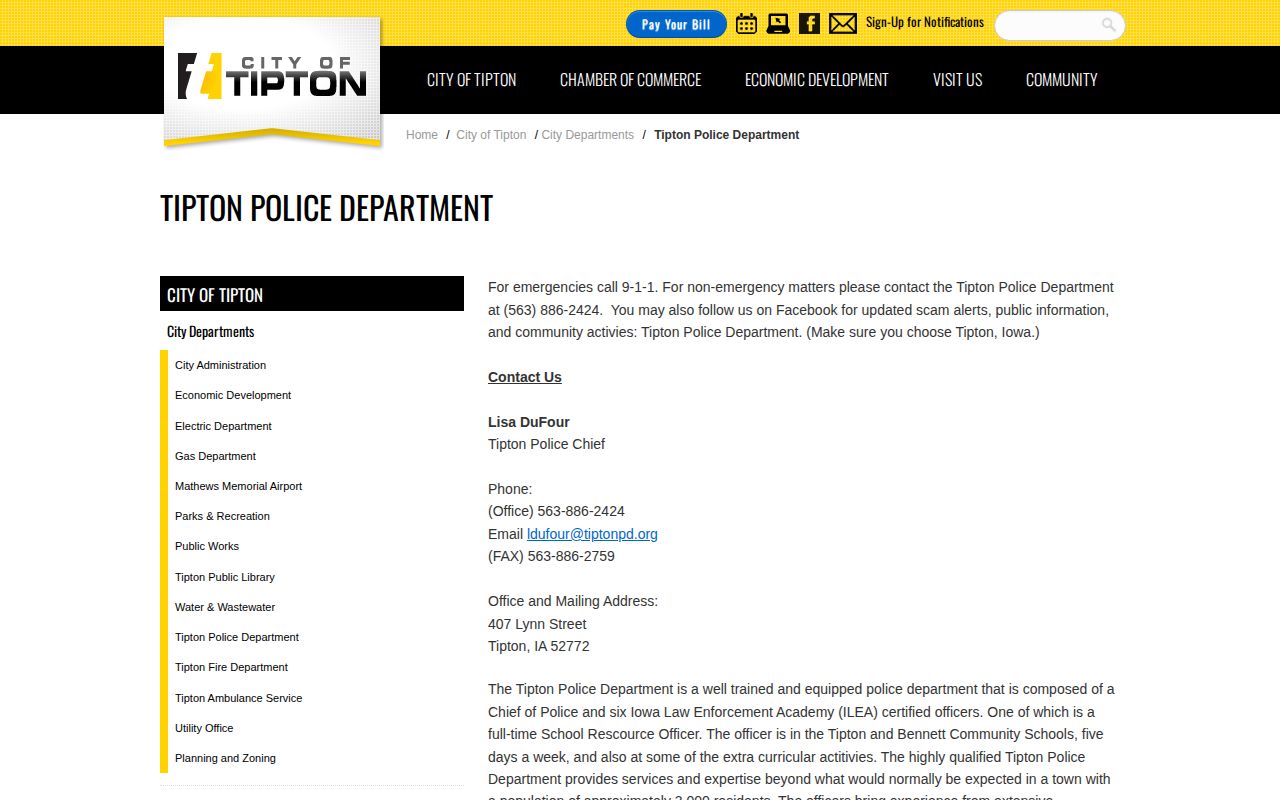This screenshot has width=1280, height=800.
Task: Open Utility Office page
Action: (204, 728)
